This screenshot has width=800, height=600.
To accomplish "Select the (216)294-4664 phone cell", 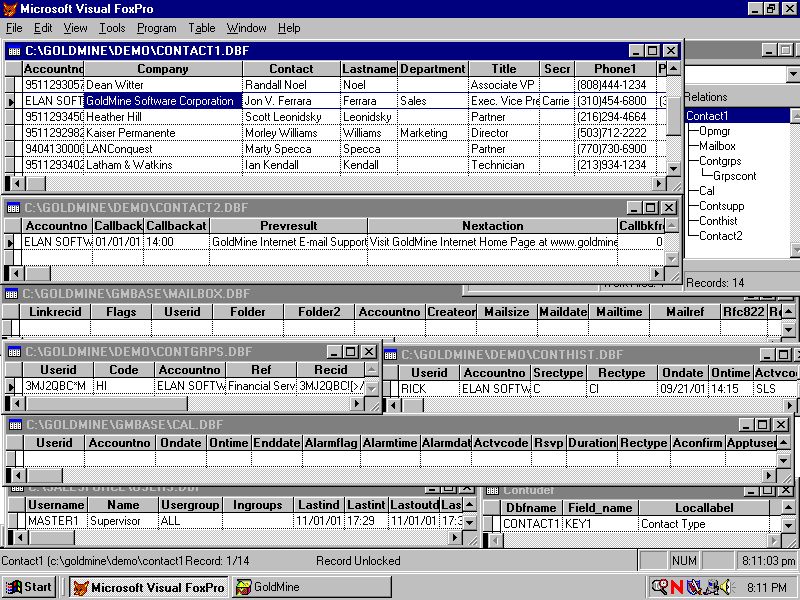I will tap(615, 117).
